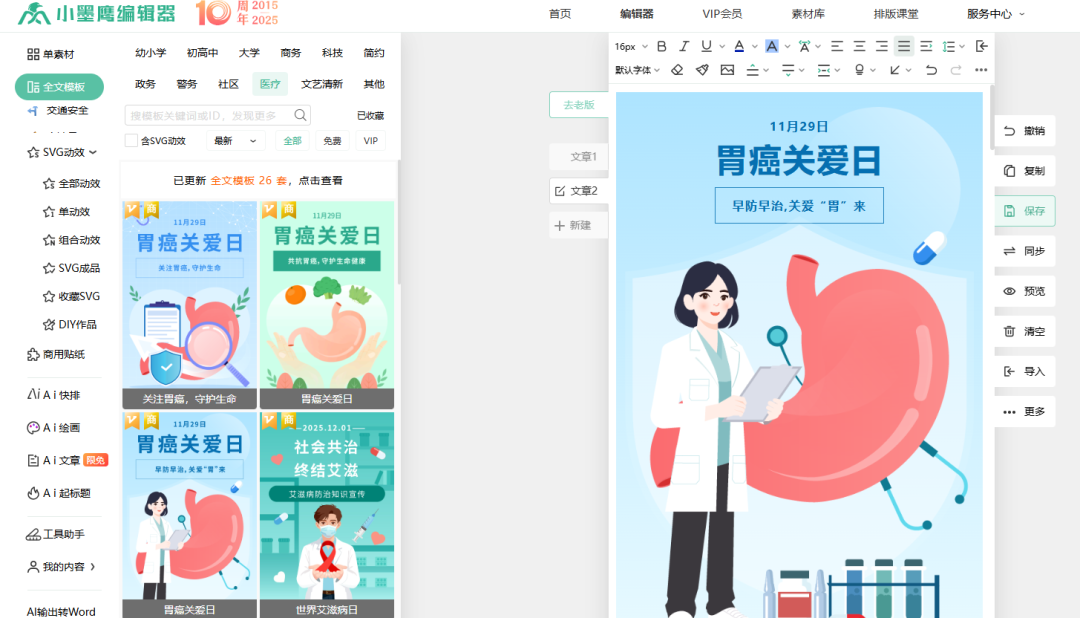Select the format painter icon in the toolbar
The height and width of the screenshot is (618, 1080).
click(704, 69)
